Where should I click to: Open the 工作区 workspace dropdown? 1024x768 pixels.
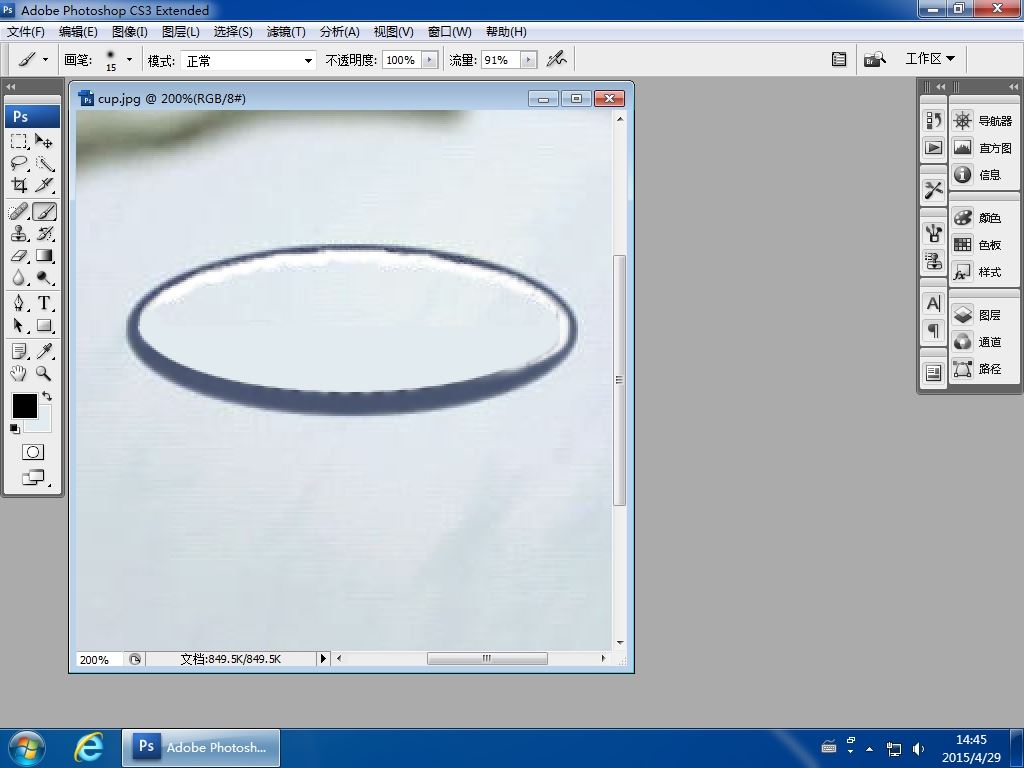930,59
